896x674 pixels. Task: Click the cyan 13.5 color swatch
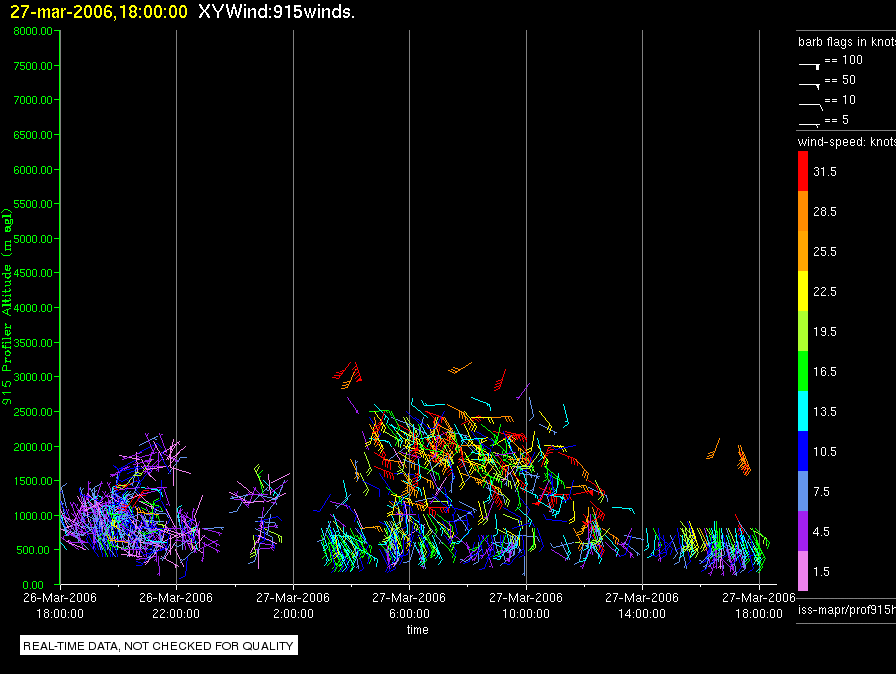coord(803,411)
